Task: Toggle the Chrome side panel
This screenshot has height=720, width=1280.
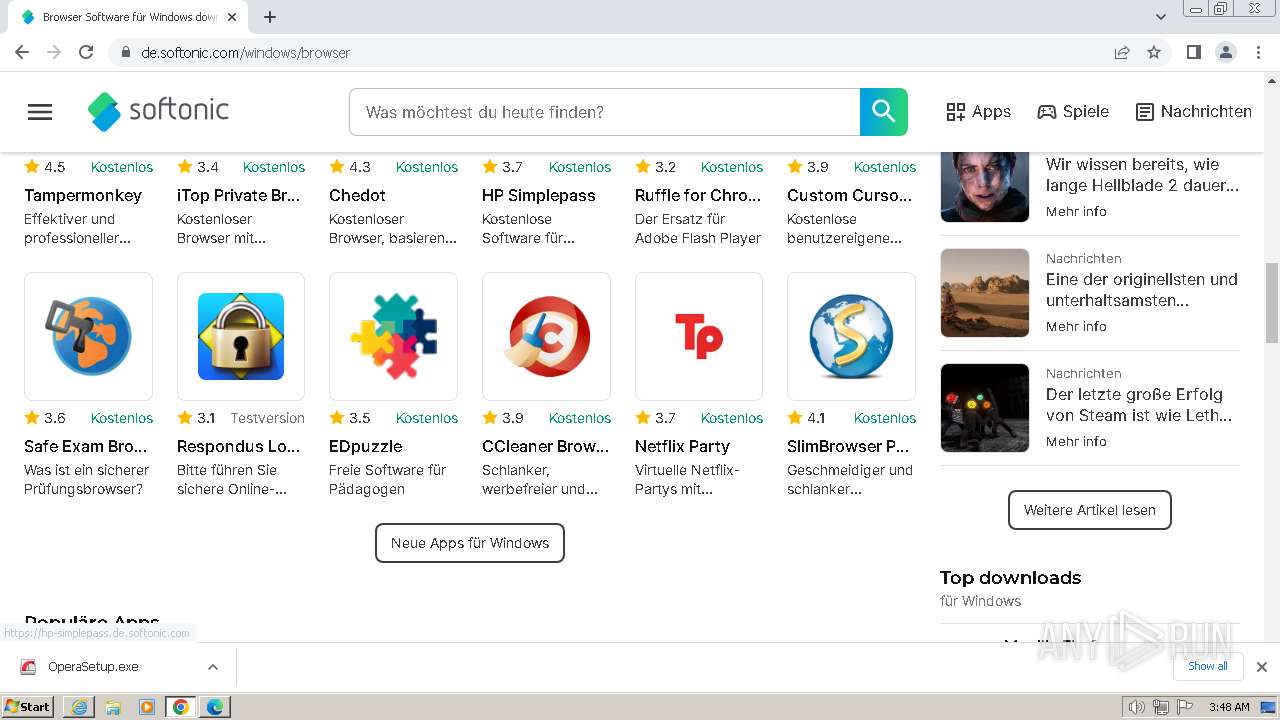Action: (x=1193, y=52)
